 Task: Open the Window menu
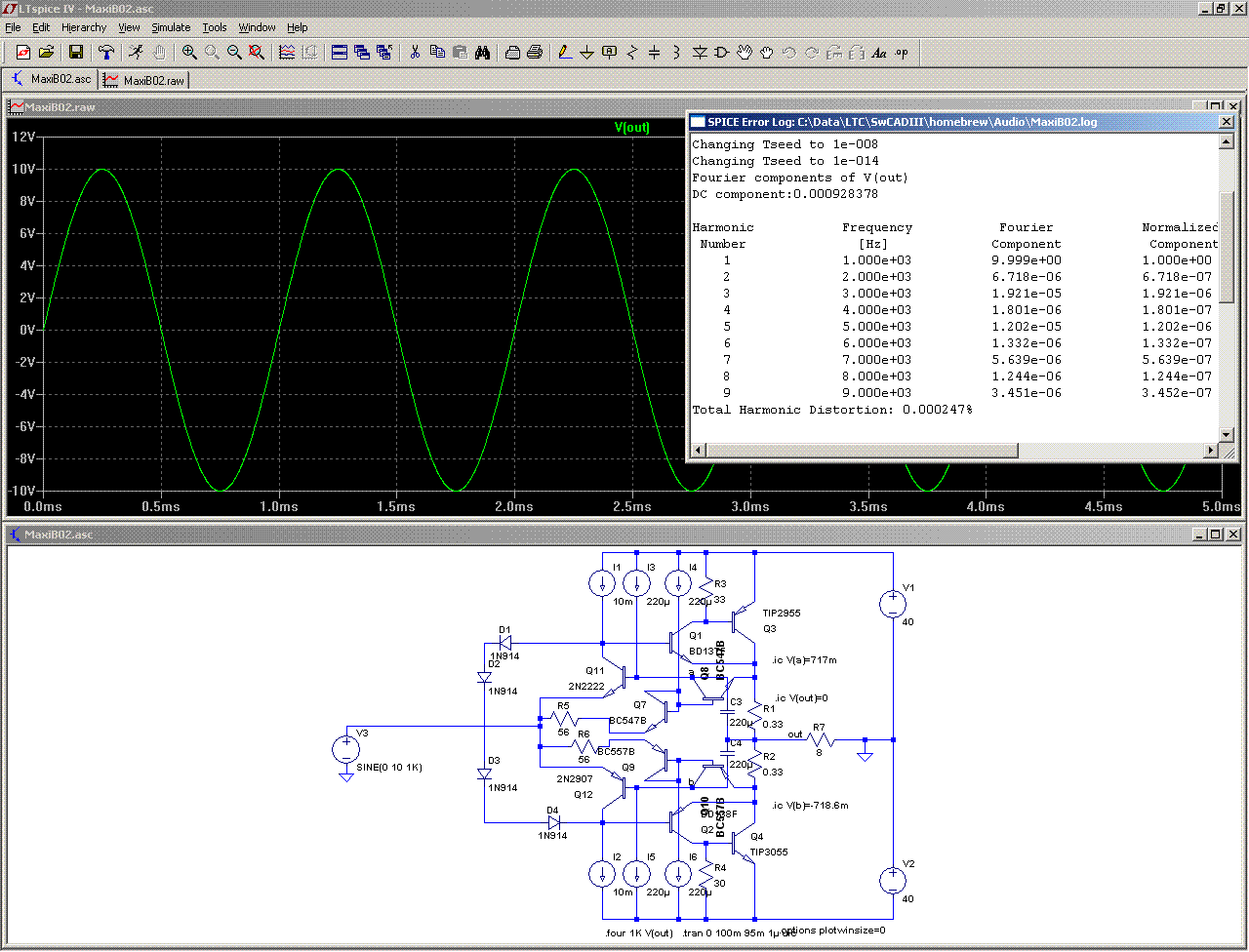[x=257, y=27]
